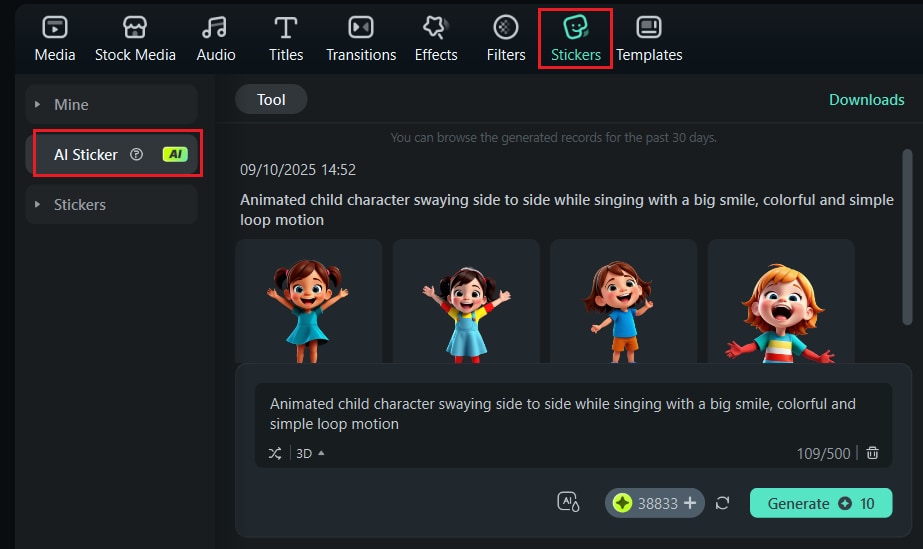Select the Stickers tab

pyautogui.click(x=575, y=39)
